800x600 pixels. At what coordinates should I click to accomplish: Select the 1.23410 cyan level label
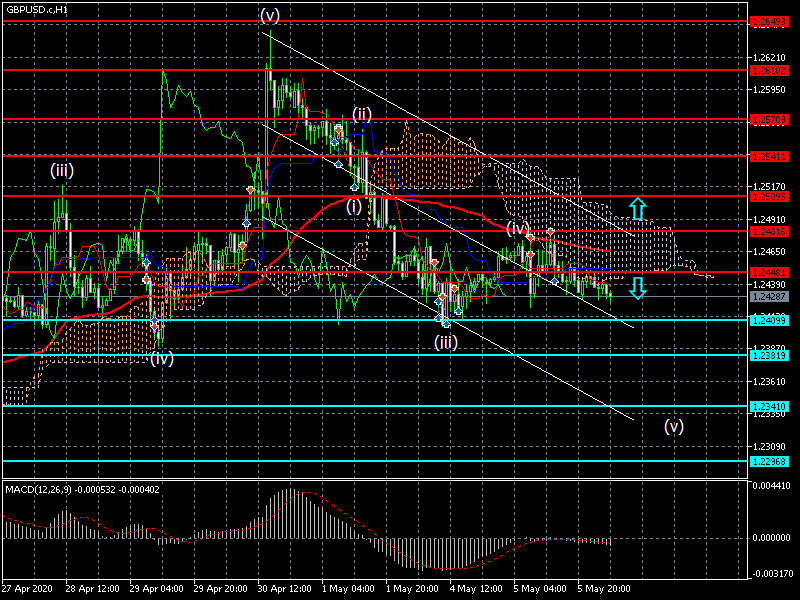pos(769,407)
